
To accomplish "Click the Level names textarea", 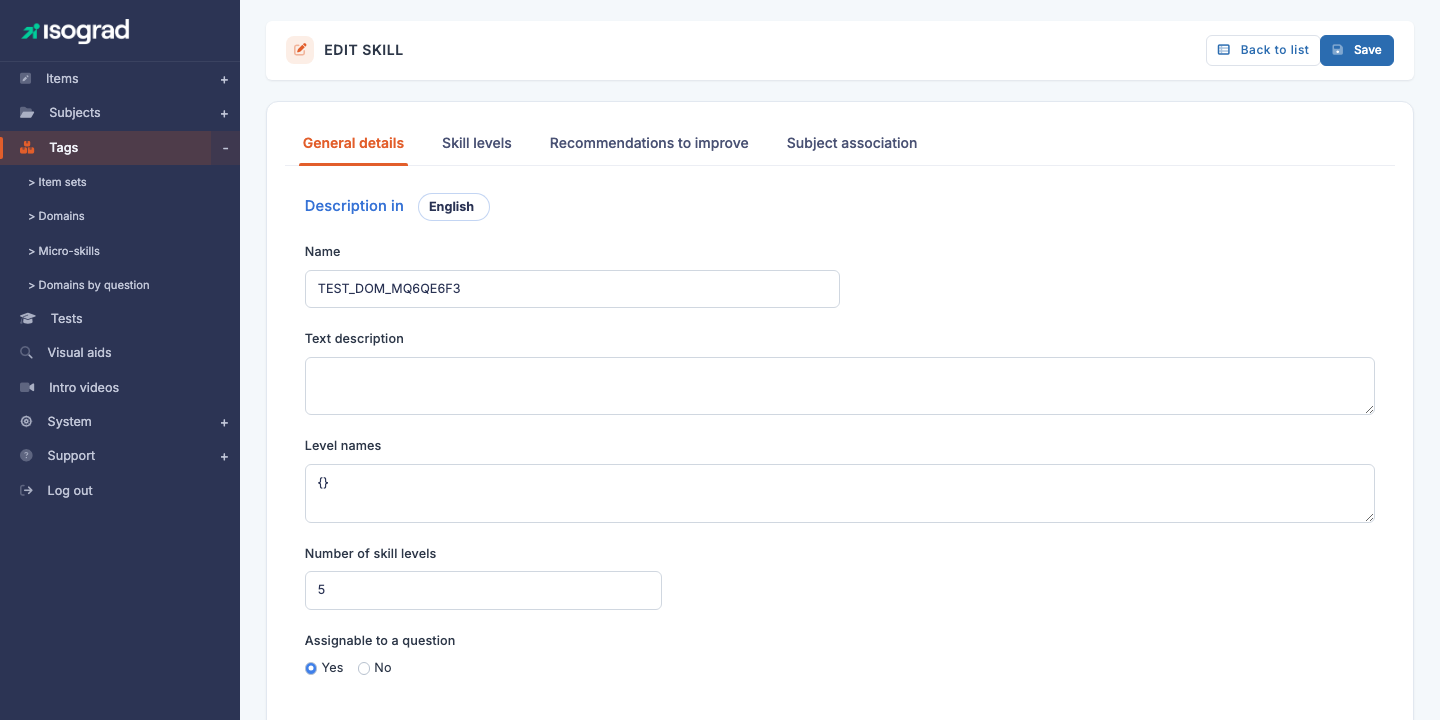I will tap(840, 493).
